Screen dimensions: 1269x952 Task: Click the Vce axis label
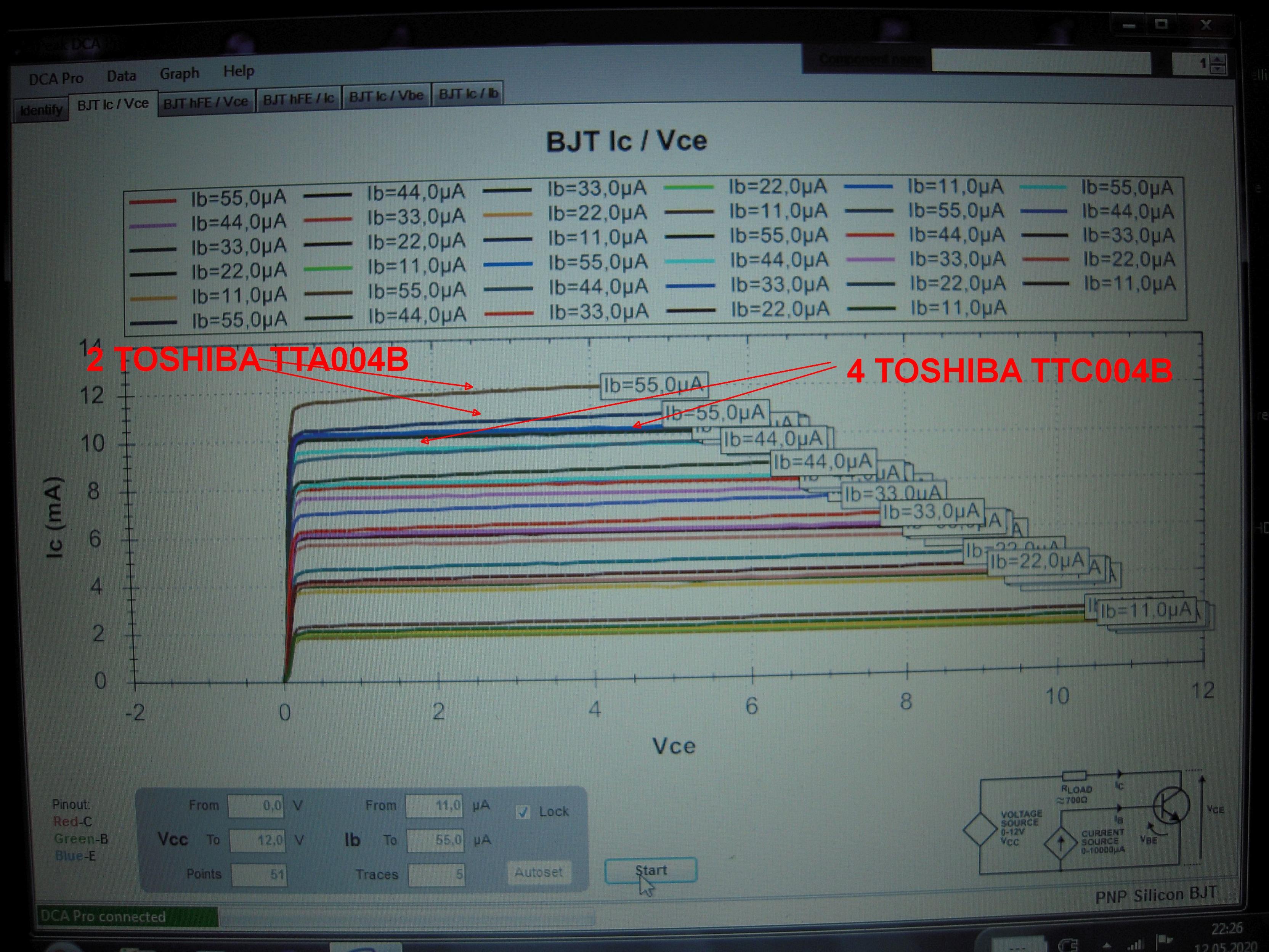674,746
